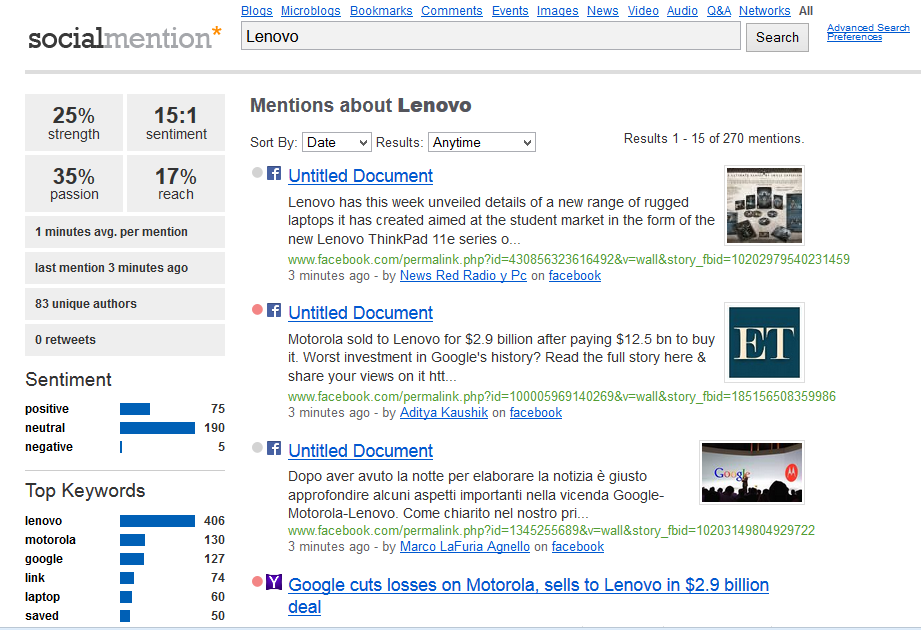Switch to the News category
This screenshot has width=921, height=630.
[603, 11]
